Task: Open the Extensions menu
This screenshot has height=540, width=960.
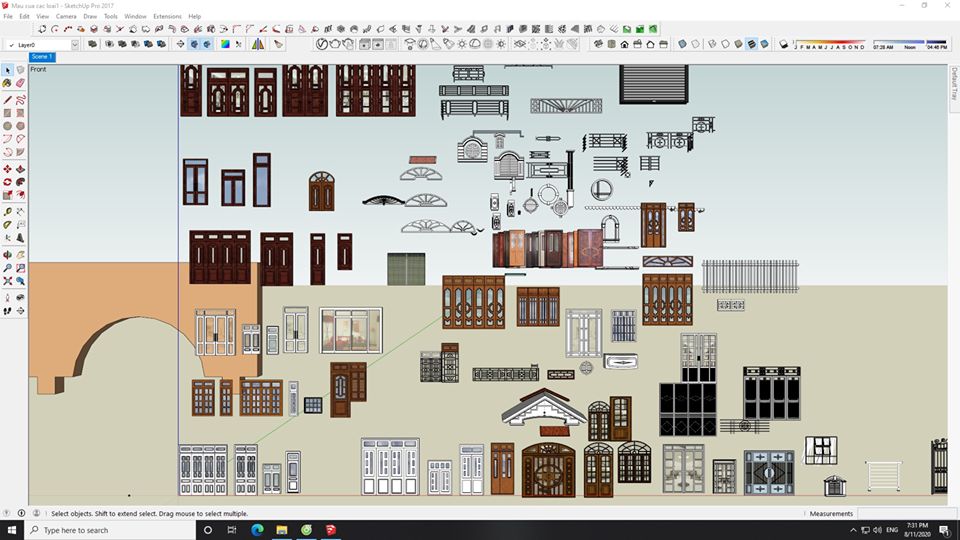Action: (167, 16)
